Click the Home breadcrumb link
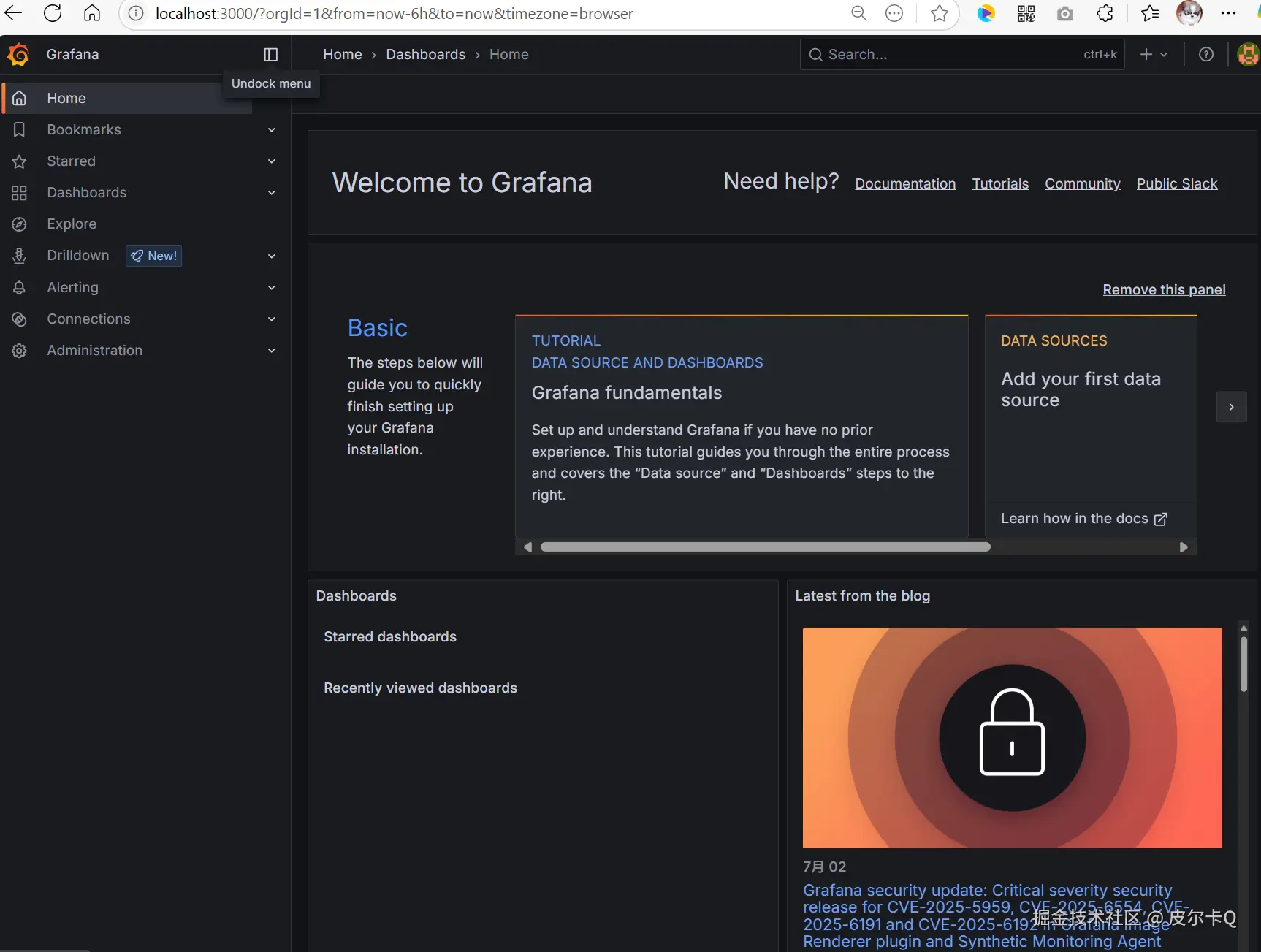Viewport: 1261px width, 952px height. point(343,55)
